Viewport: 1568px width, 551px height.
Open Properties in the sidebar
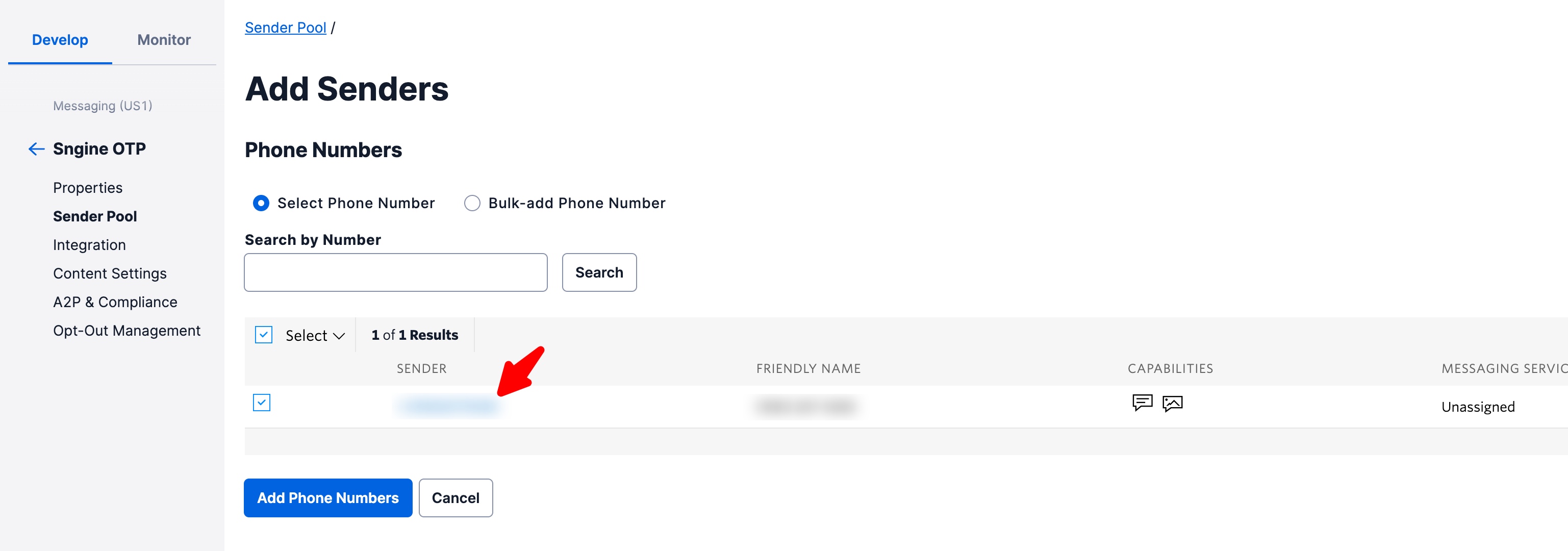[x=88, y=188]
